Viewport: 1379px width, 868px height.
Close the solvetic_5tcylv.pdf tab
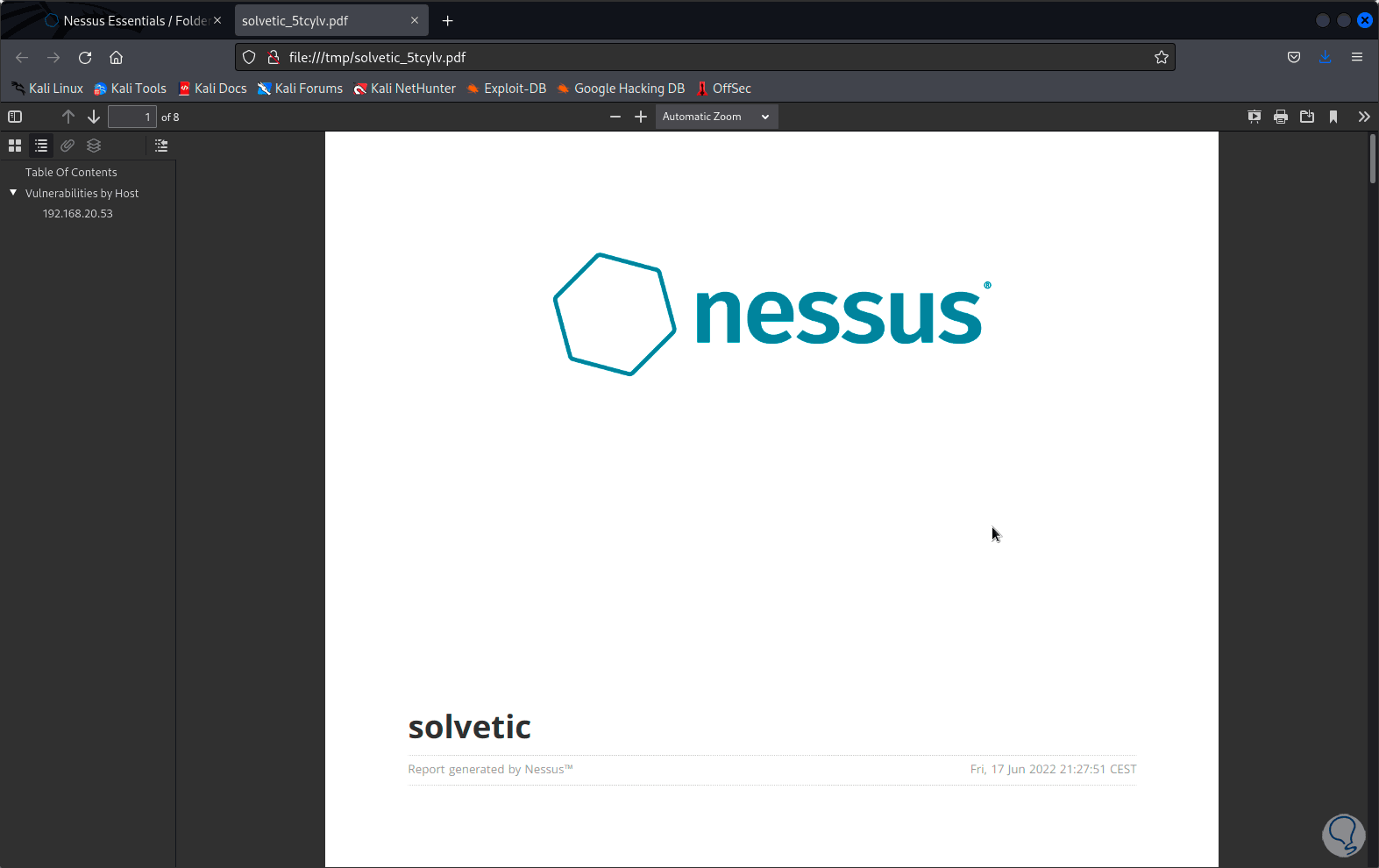pyautogui.click(x=415, y=20)
